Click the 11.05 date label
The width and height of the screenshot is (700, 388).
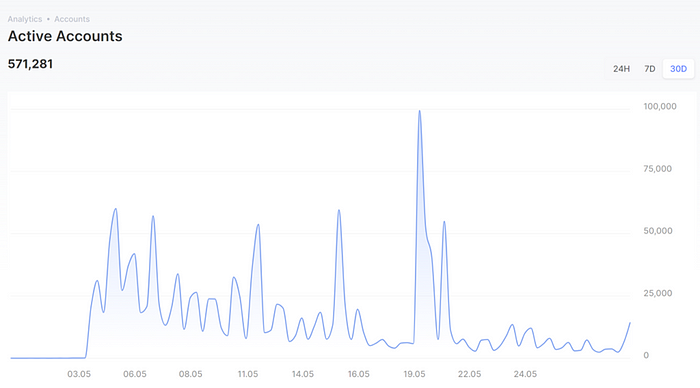248,374
